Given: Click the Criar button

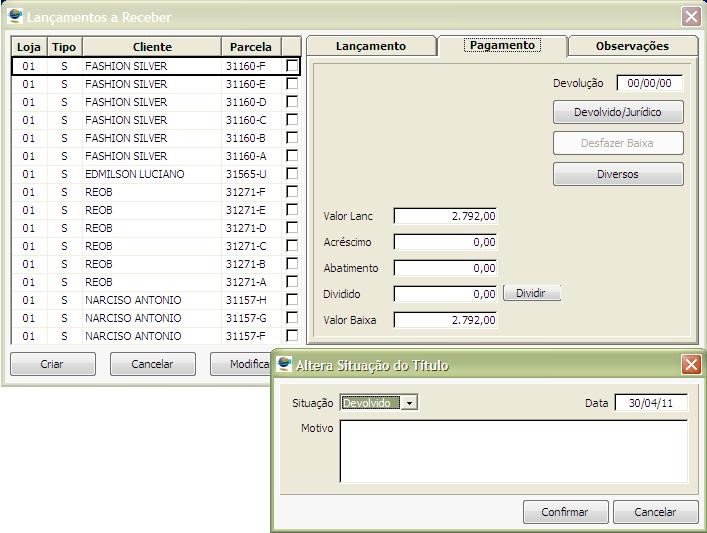Looking at the screenshot, I should coord(52,364).
